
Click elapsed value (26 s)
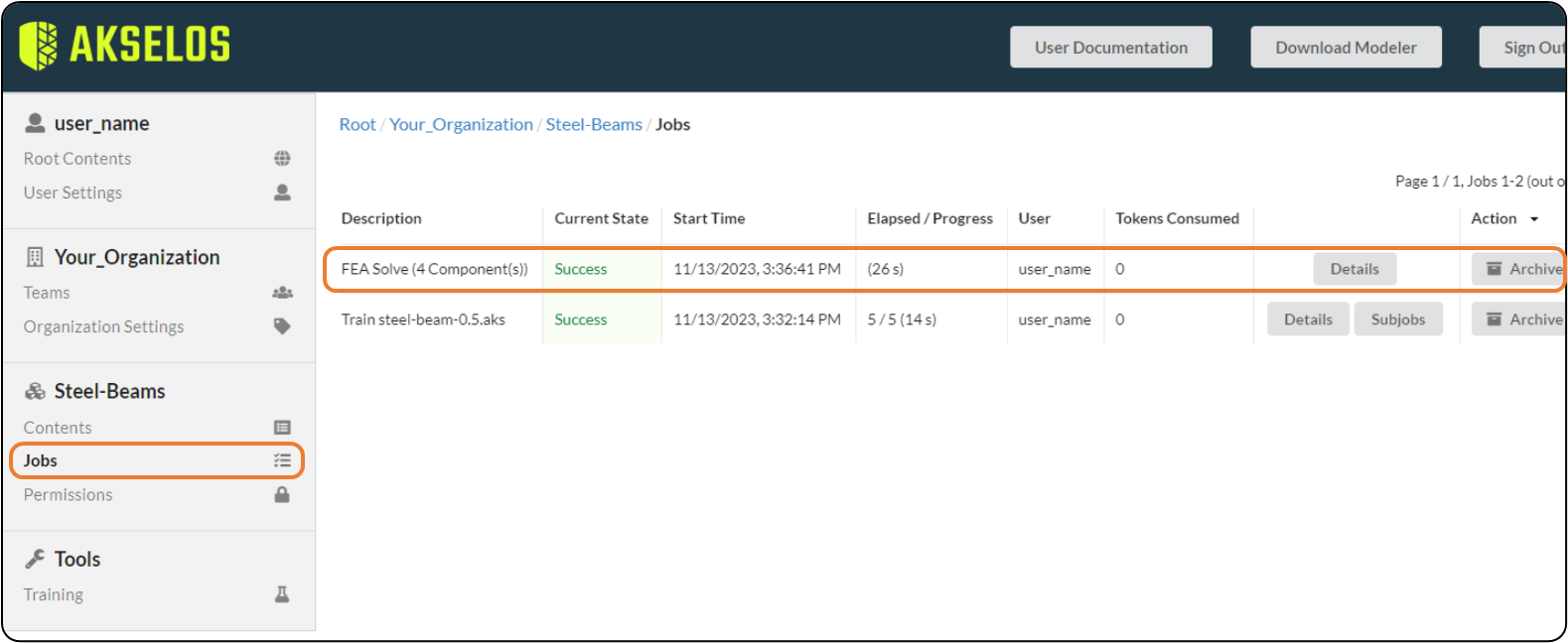point(886,269)
